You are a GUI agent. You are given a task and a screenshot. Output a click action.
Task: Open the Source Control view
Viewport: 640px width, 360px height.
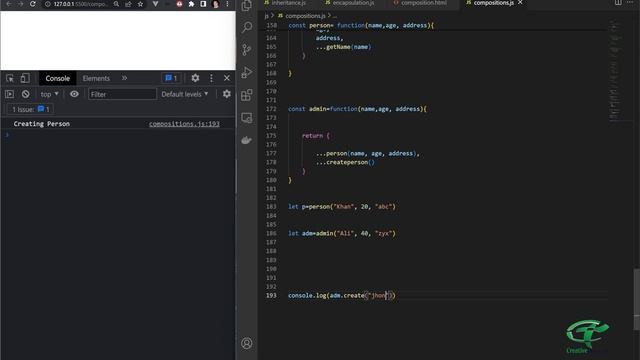[x=247, y=50]
